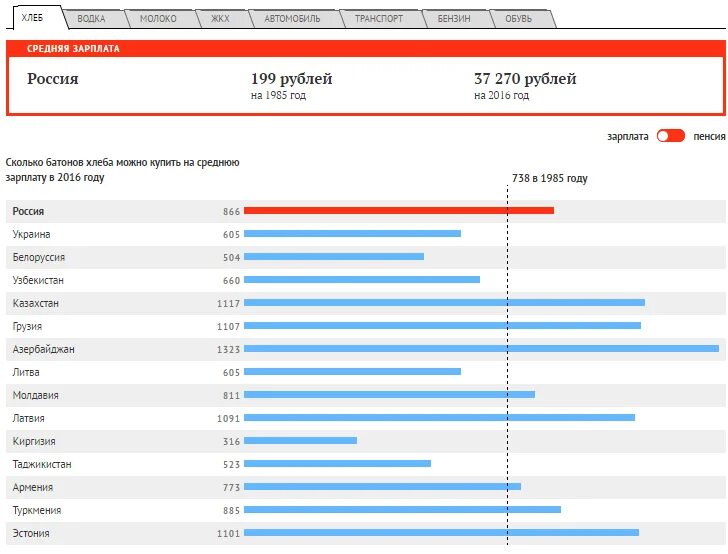Select the Эстония row label
This screenshot has width=728, height=554.
31,534
